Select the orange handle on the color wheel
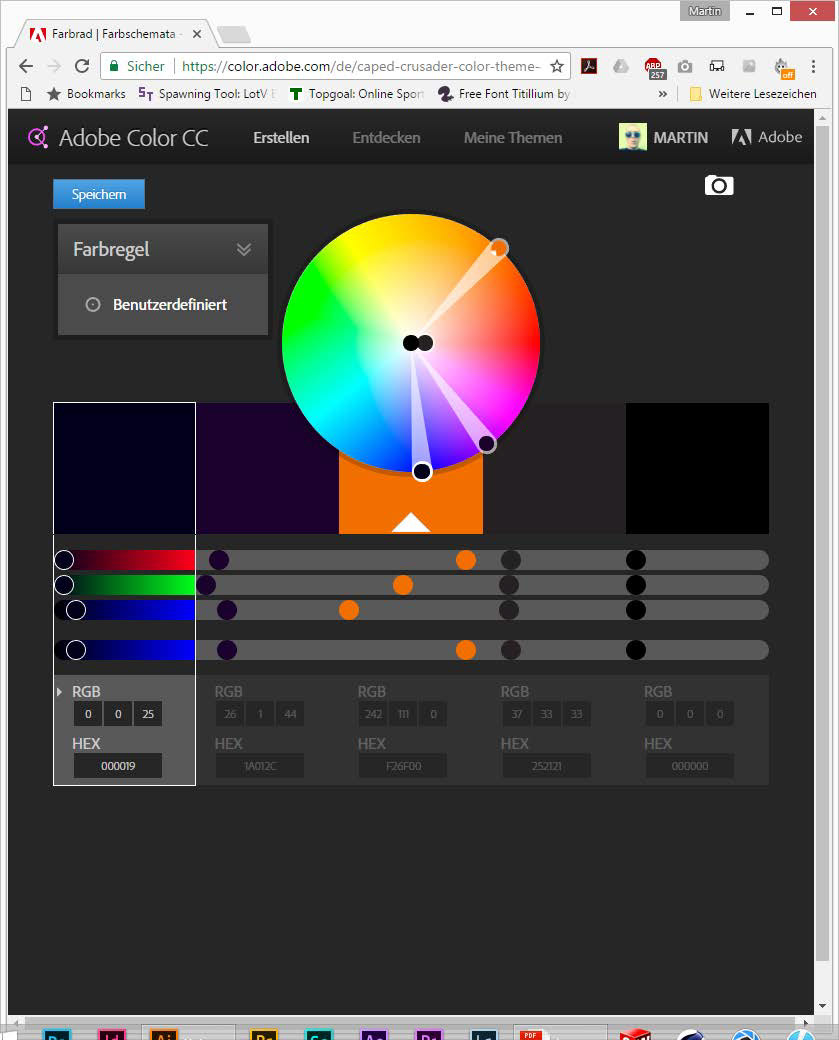Image resolution: width=839 pixels, height=1040 pixels. tap(499, 248)
